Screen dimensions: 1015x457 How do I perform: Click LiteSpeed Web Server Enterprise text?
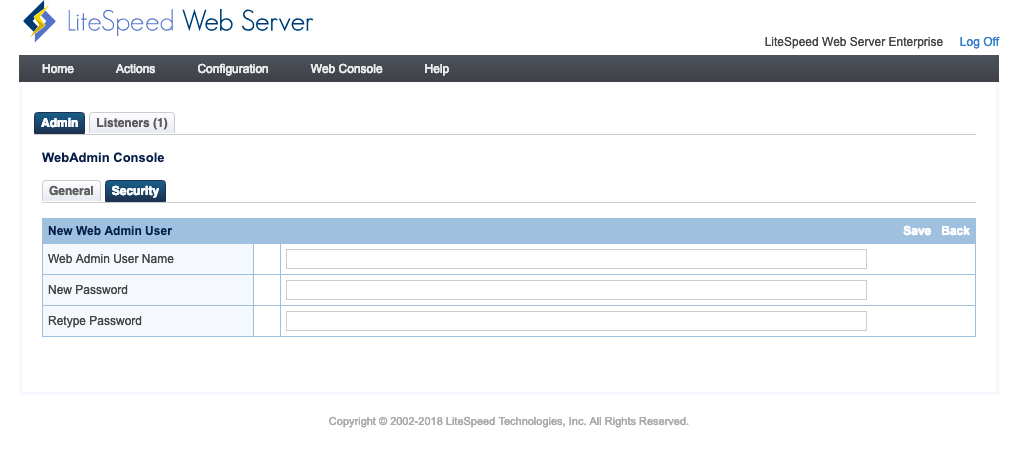854,41
